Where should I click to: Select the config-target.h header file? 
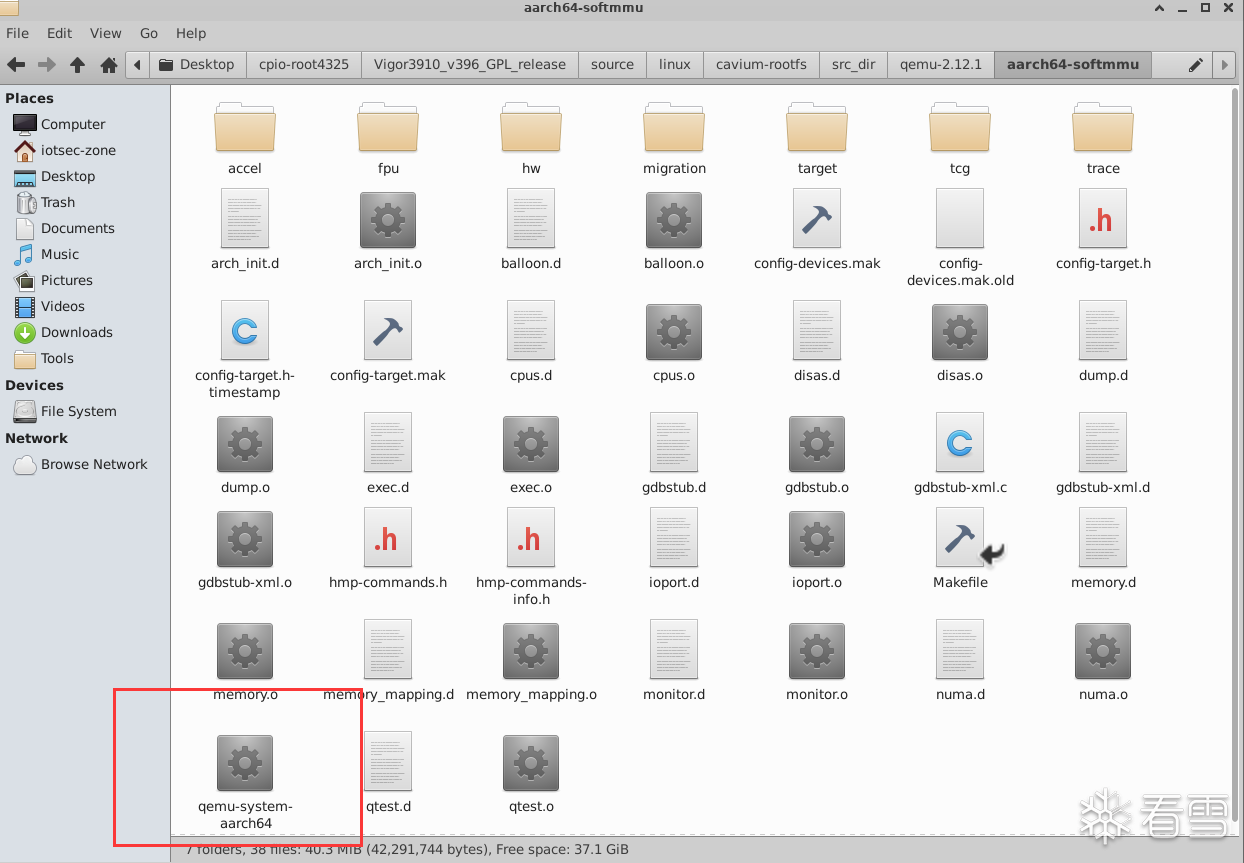pos(1103,231)
